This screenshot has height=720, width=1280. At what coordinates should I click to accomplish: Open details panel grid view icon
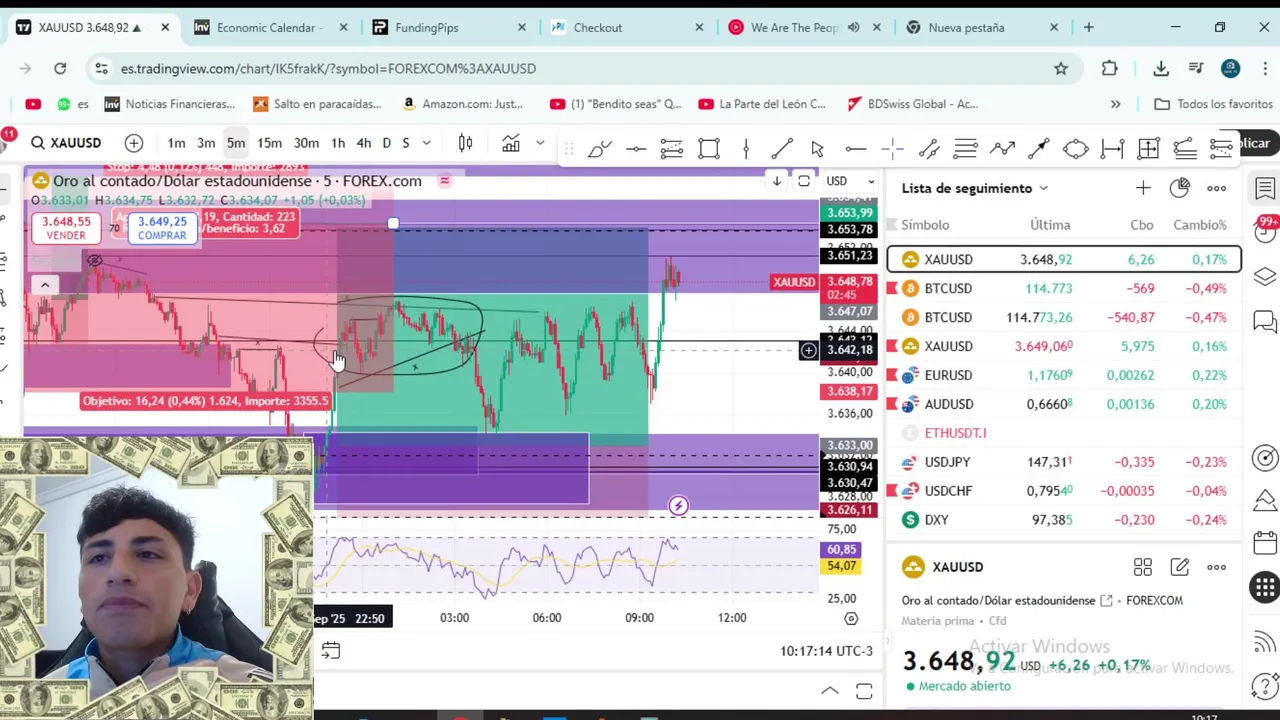[x=1143, y=567]
